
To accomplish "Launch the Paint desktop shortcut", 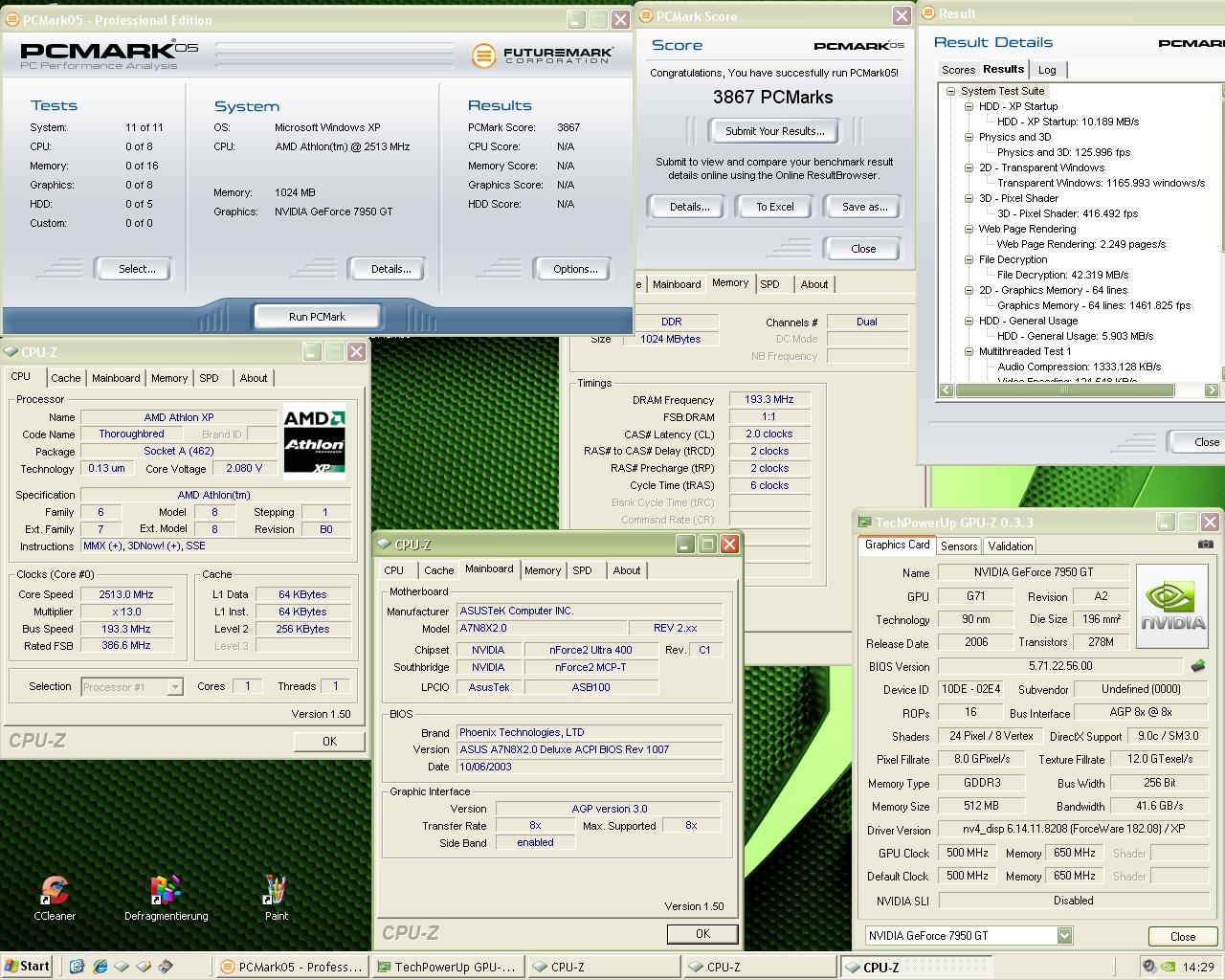I will pos(276,897).
